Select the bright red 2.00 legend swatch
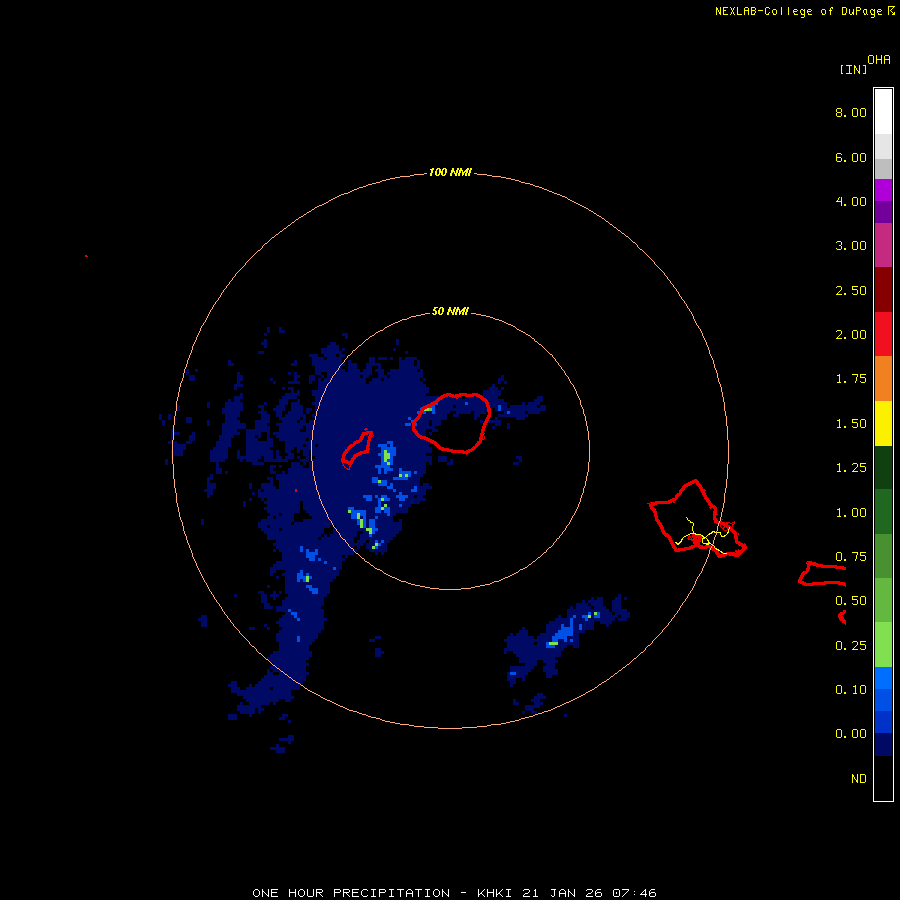This screenshot has height=900, width=900. (883, 334)
